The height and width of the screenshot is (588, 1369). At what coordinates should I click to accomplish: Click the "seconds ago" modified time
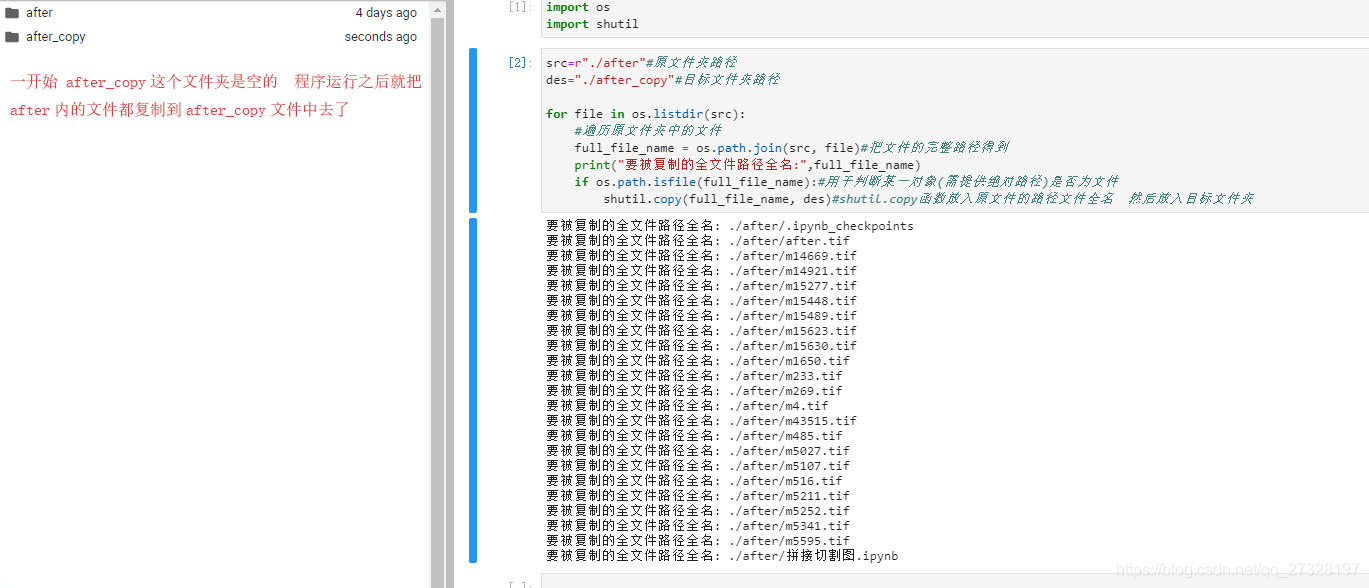point(381,37)
